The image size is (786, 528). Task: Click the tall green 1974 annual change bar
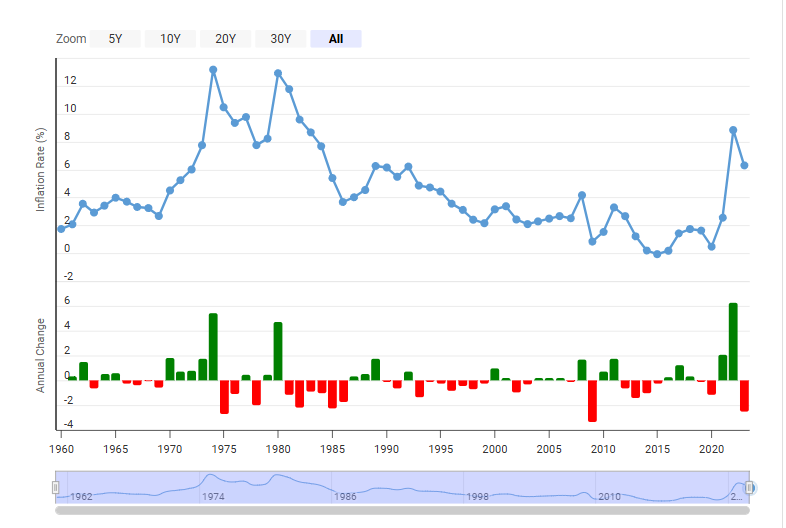(x=213, y=347)
